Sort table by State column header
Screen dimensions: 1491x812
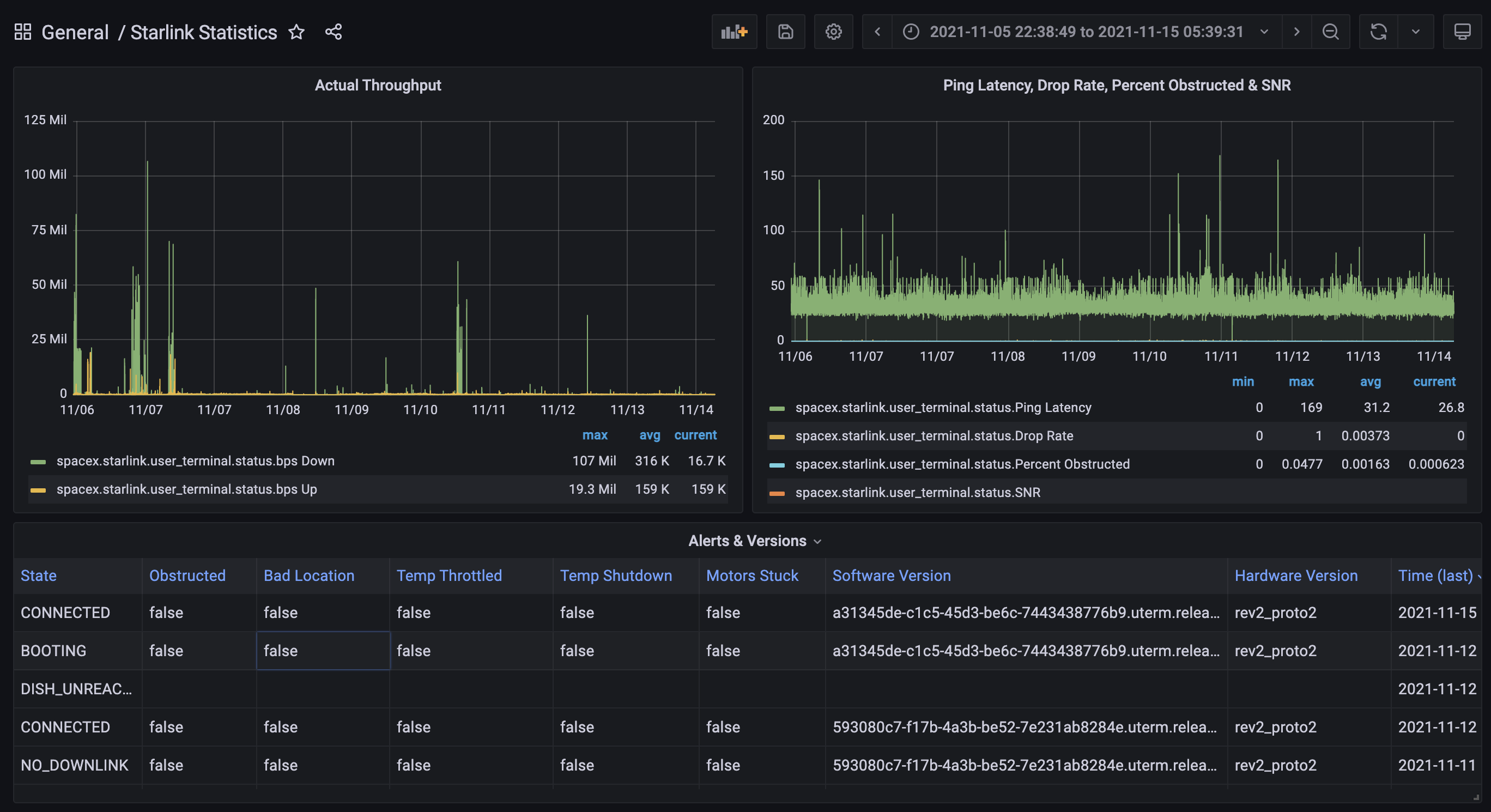click(39, 576)
